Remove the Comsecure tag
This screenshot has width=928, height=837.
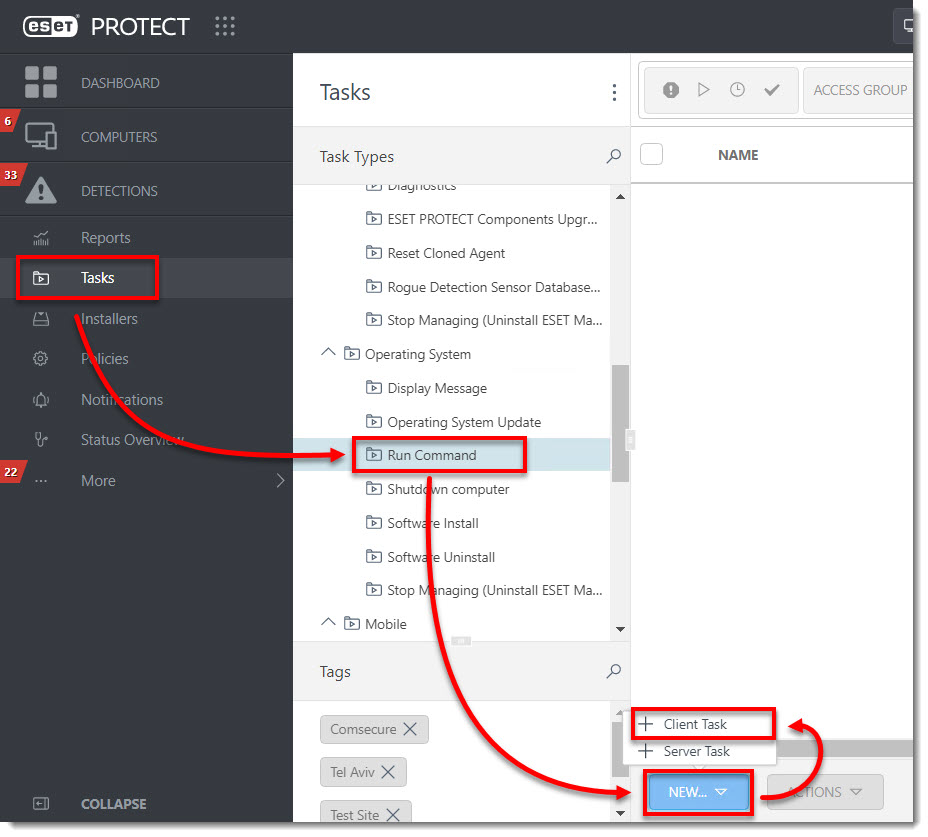(x=410, y=729)
